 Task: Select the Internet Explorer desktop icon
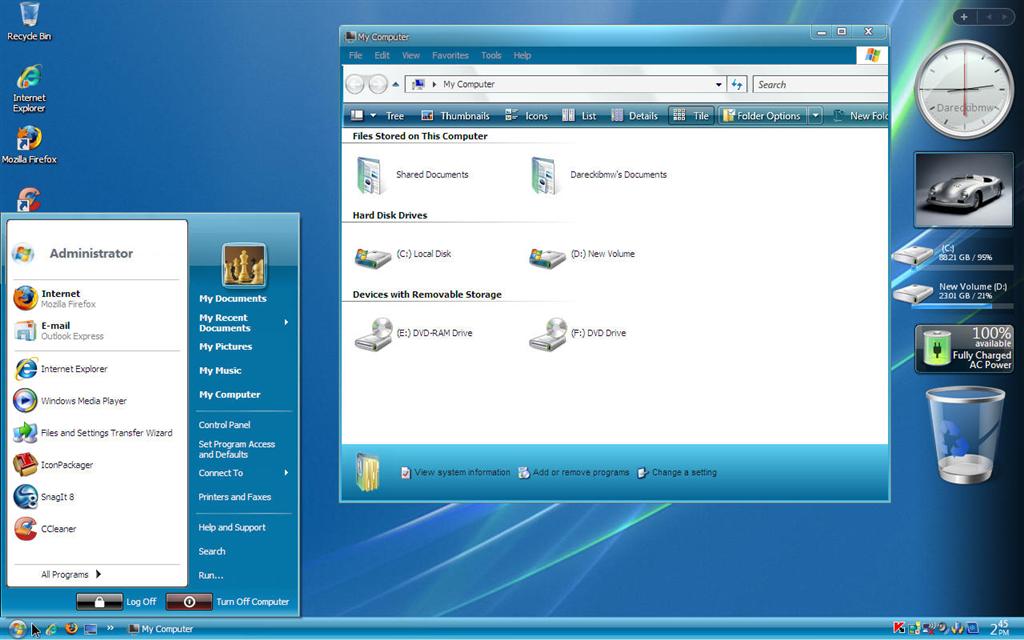29,88
